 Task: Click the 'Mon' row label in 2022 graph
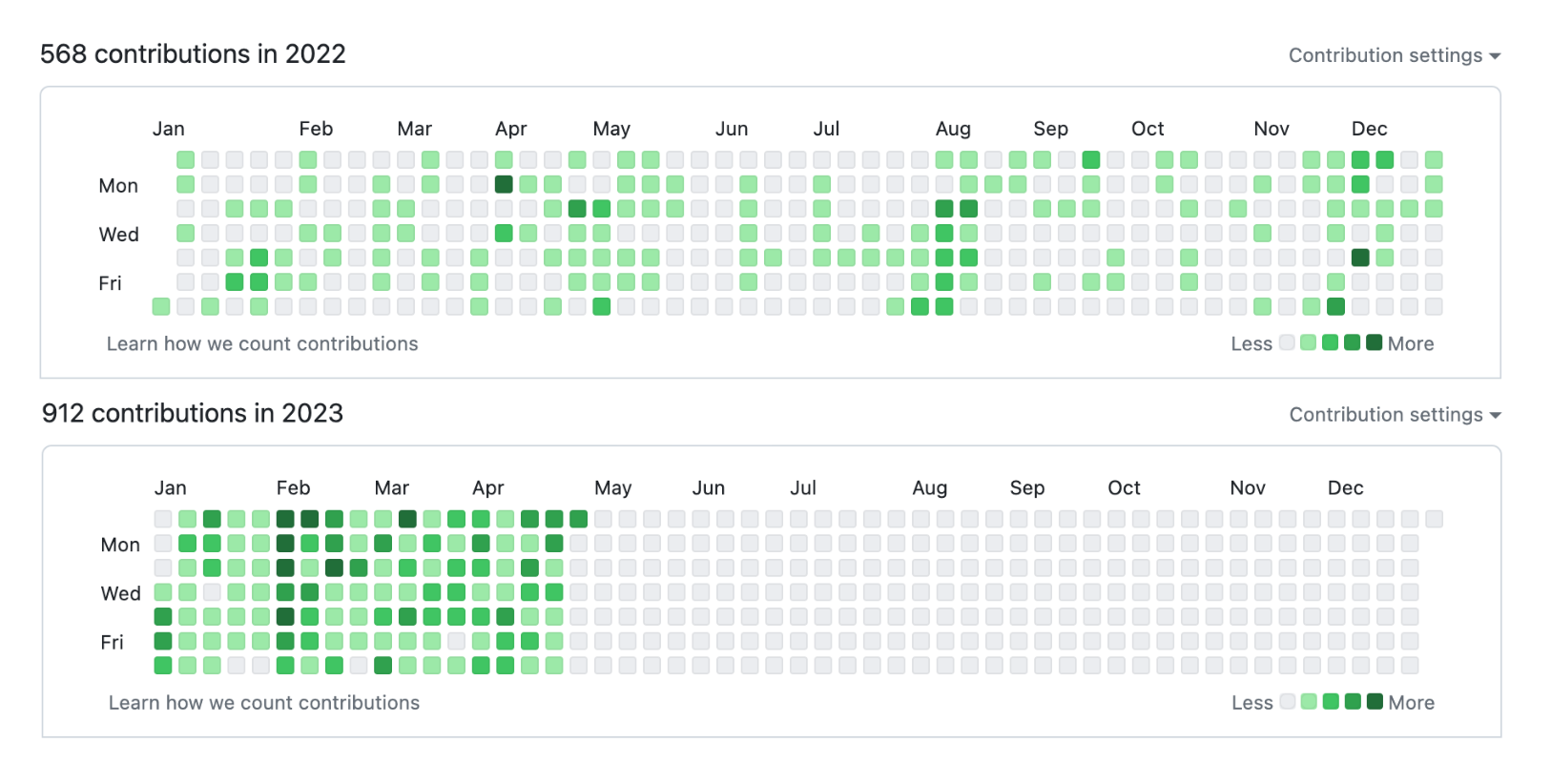pyautogui.click(x=118, y=186)
